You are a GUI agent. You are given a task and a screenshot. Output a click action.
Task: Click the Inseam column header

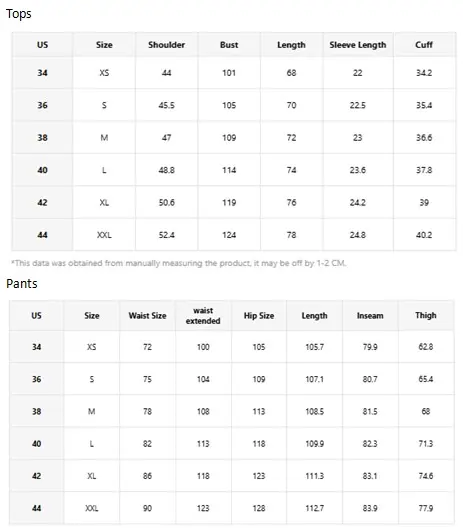(x=370, y=316)
